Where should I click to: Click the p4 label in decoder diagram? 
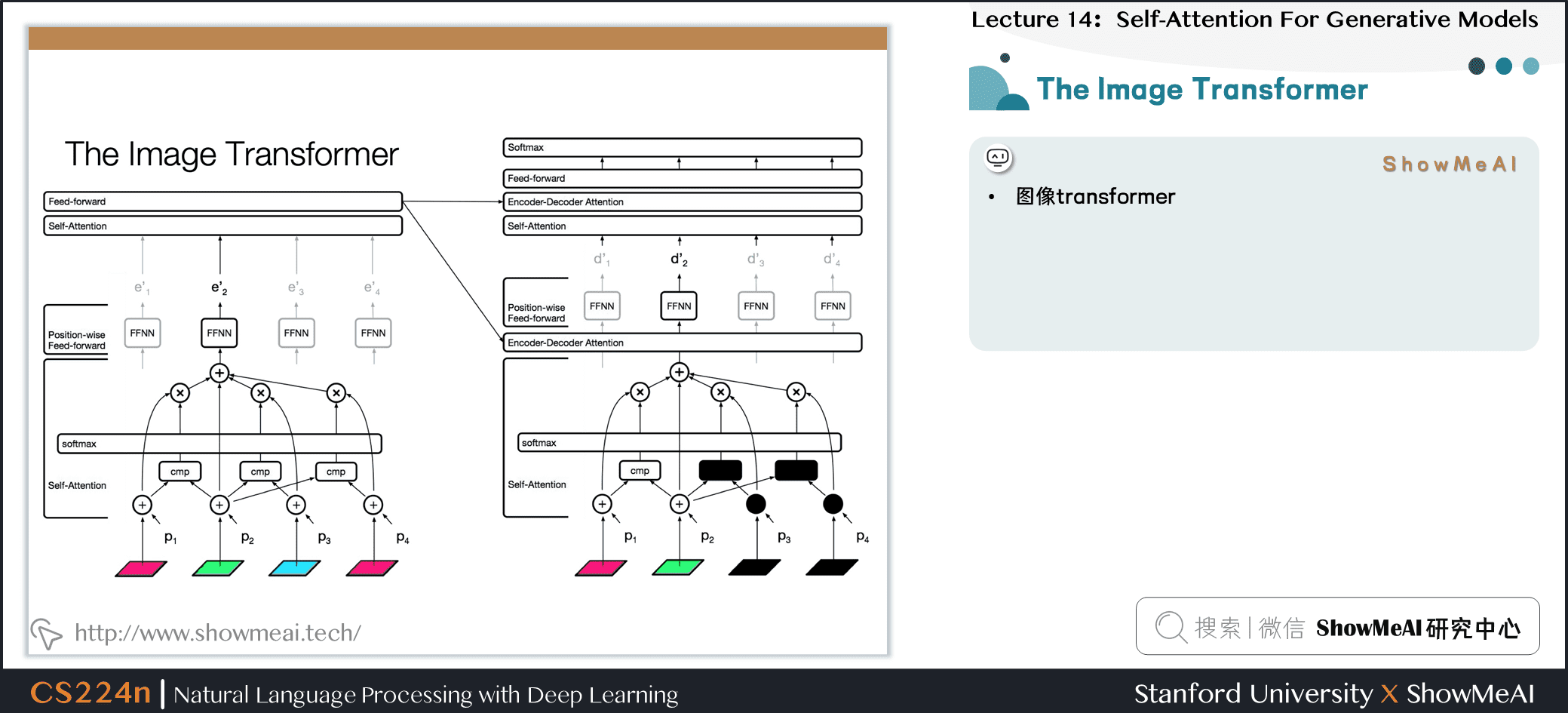[x=863, y=537]
